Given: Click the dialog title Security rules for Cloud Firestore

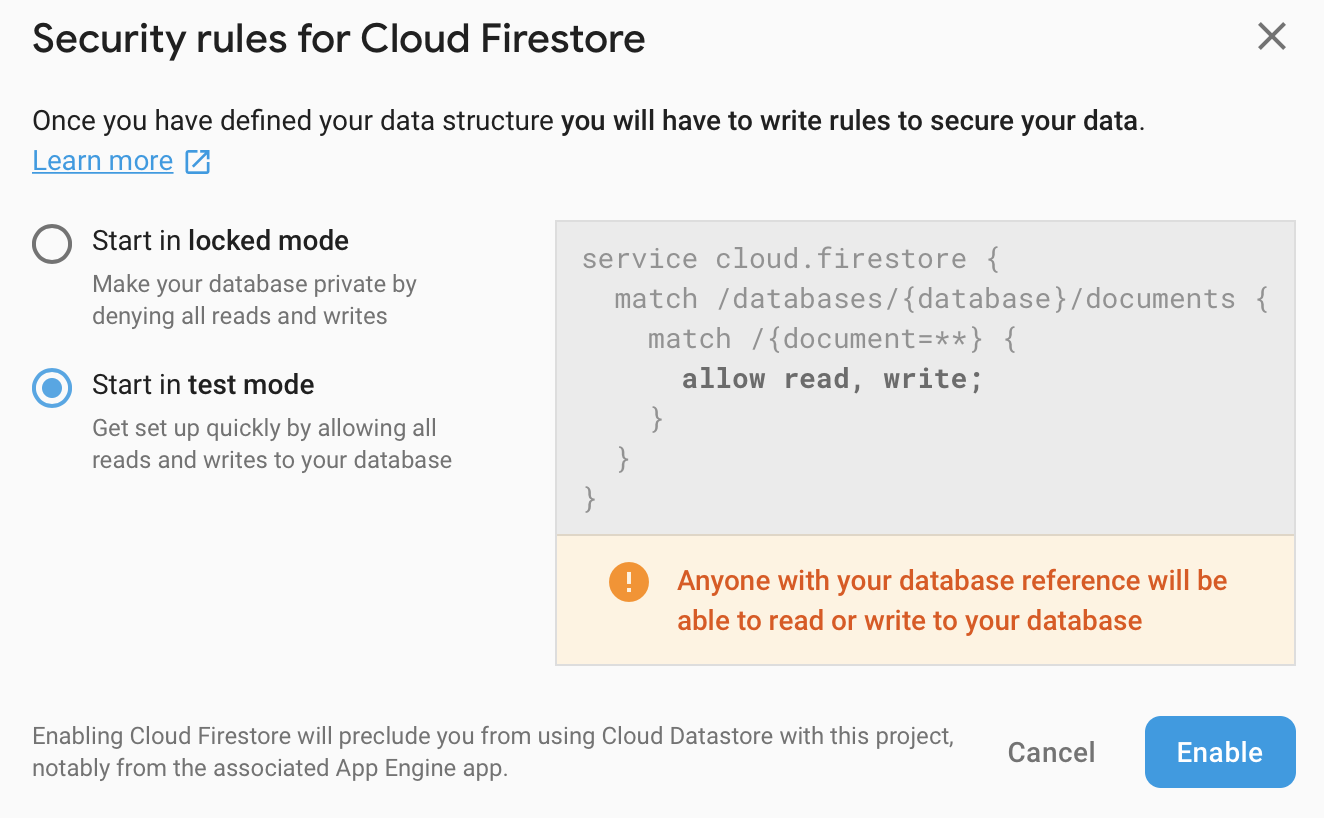Looking at the screenshot, I should (339, 39).
